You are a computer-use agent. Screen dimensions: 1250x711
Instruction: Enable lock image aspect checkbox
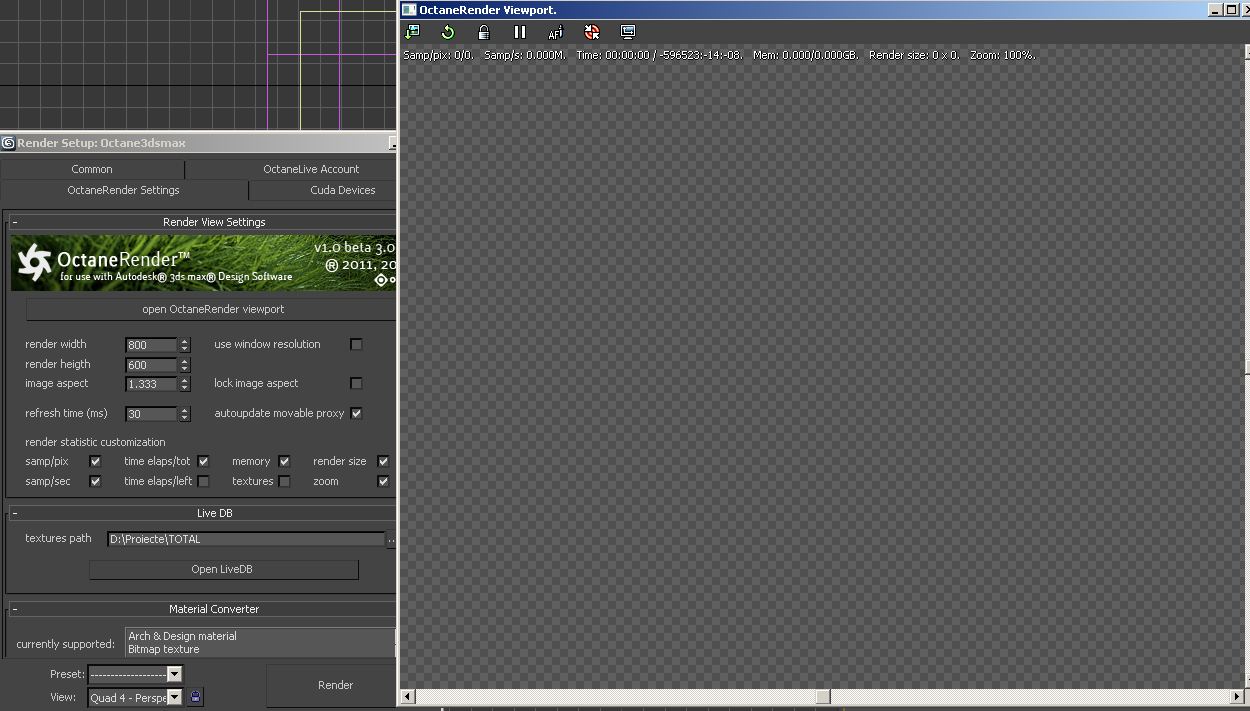click(x=356, y=383)
